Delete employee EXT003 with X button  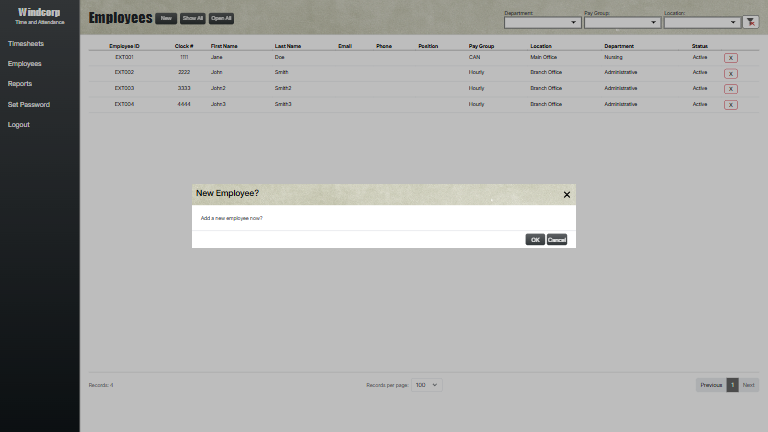pyautogui.click(x=730, y=89)
